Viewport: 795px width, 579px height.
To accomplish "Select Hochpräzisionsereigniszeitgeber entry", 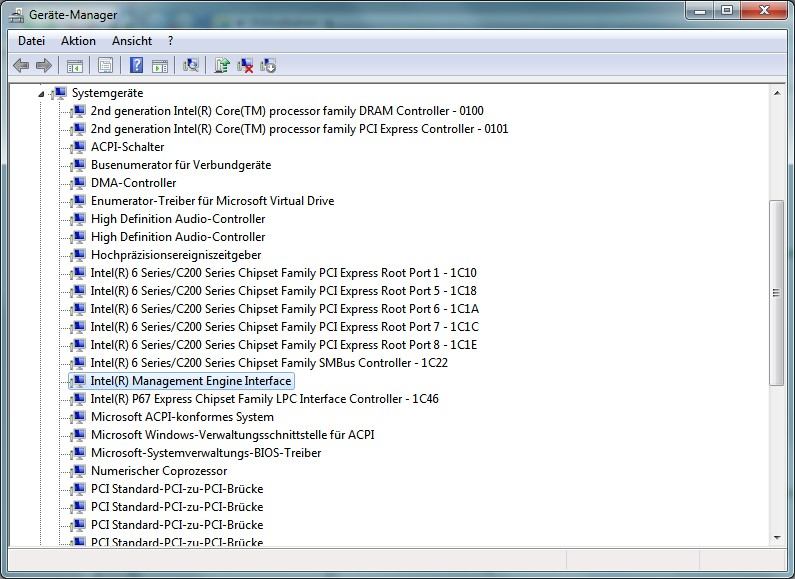I will [176, 255].
